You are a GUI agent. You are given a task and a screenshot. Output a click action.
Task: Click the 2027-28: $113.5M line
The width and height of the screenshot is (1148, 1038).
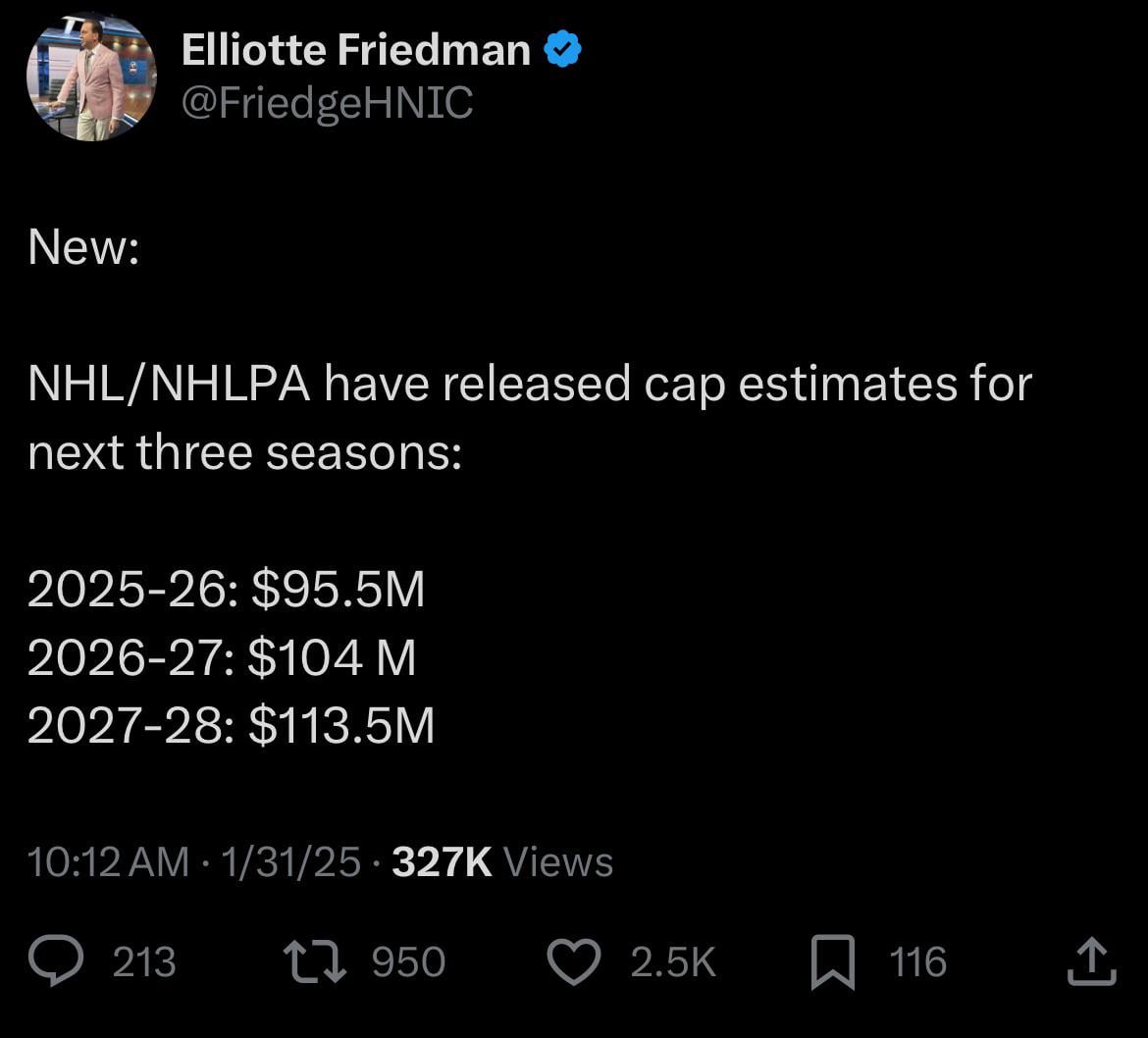click(231, 726)
